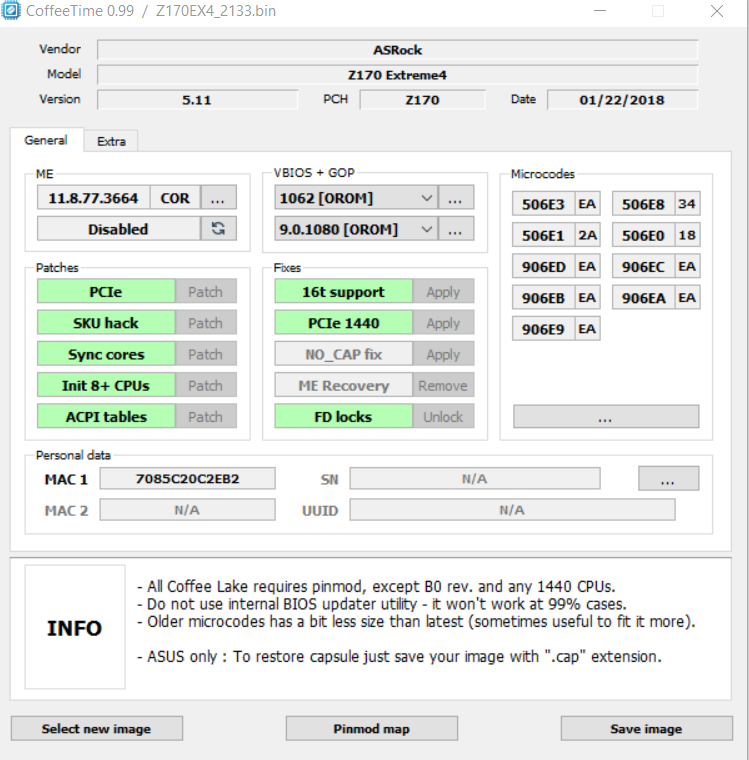Expand the GOP 9.0.1080 dropdown
The height and width of the screenshot is (760, 749).
[x=356, y=229]
